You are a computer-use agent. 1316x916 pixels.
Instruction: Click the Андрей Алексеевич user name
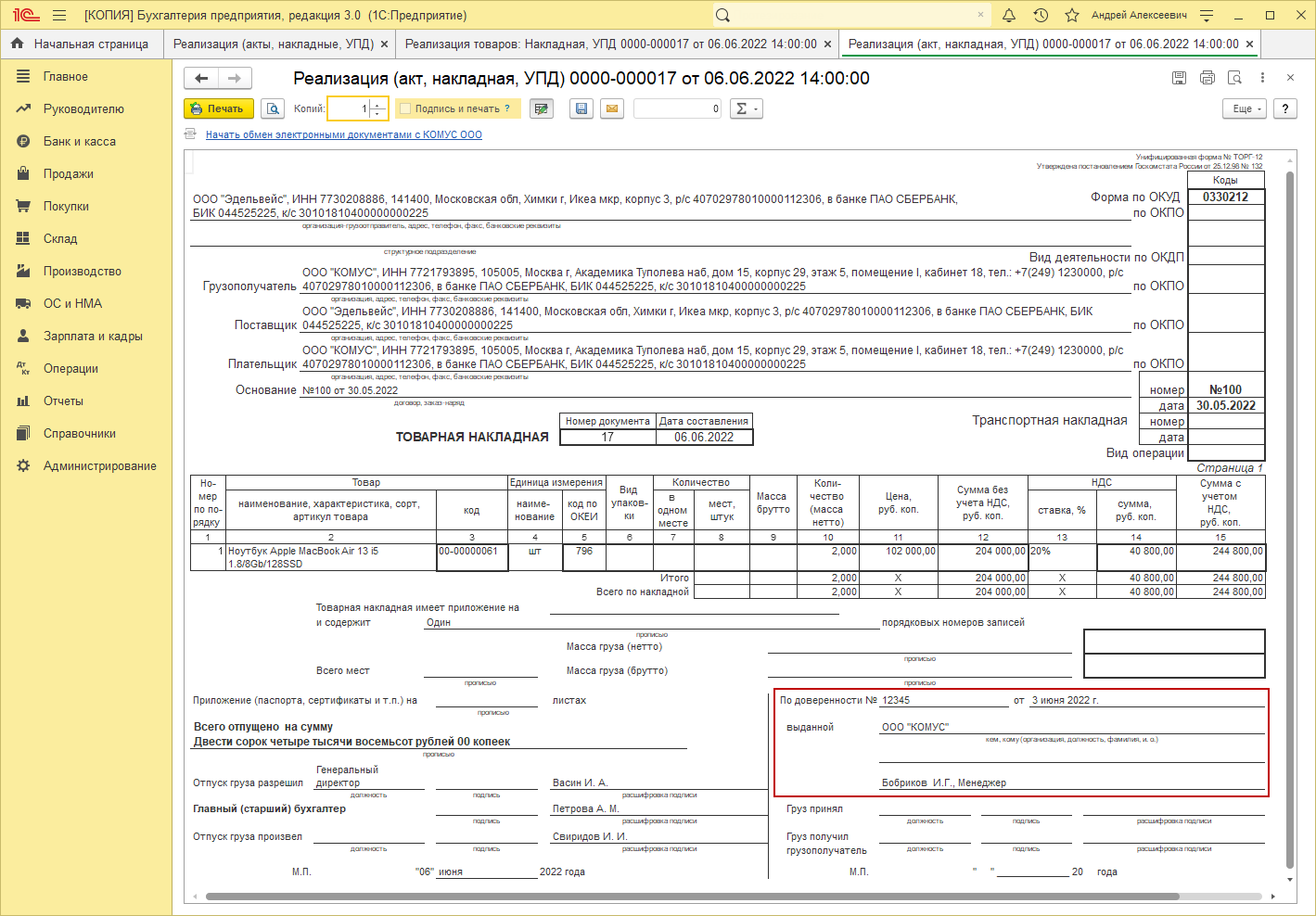1139,16
